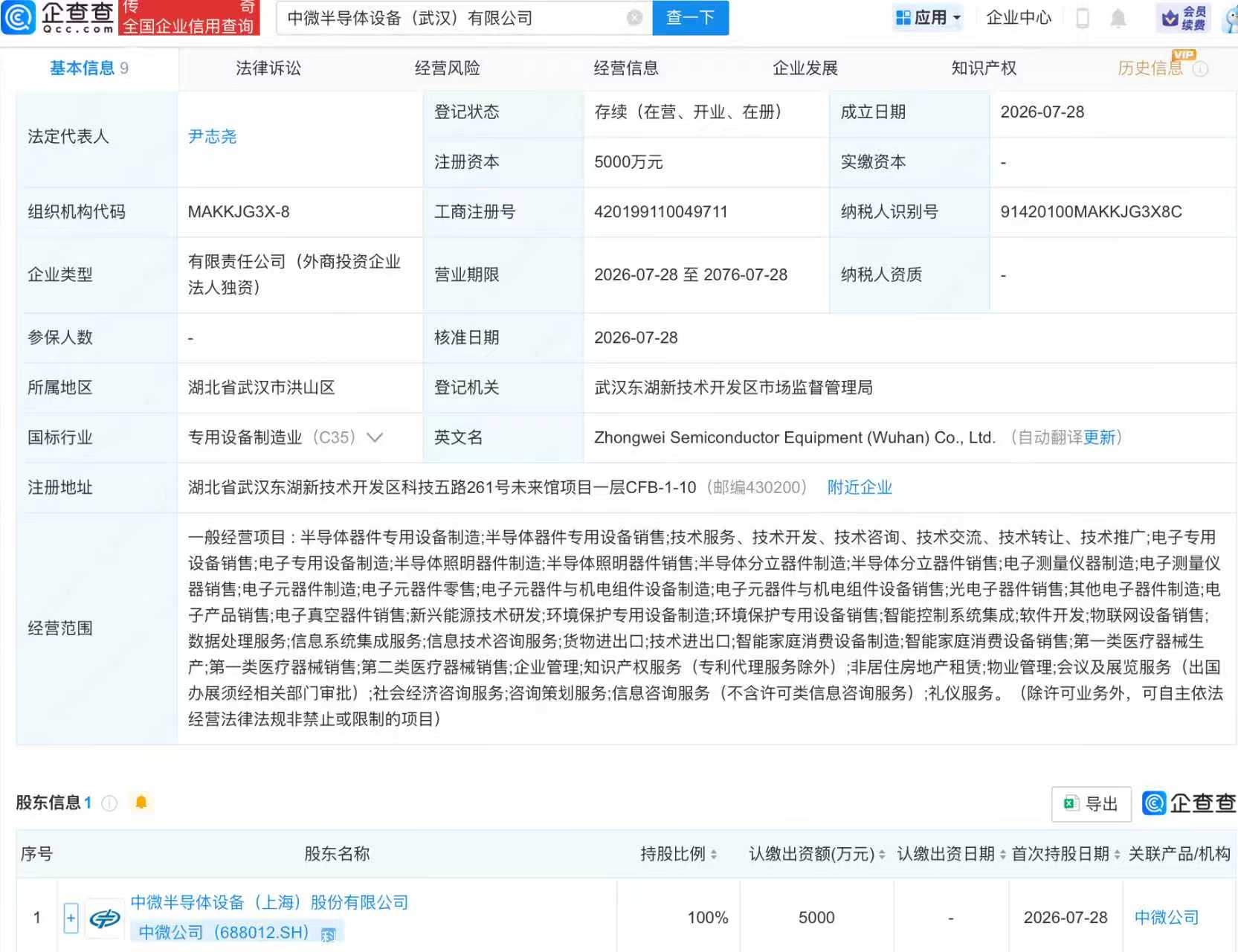Click the small icon after 688012.SH tag

click(x=328, y=934)
